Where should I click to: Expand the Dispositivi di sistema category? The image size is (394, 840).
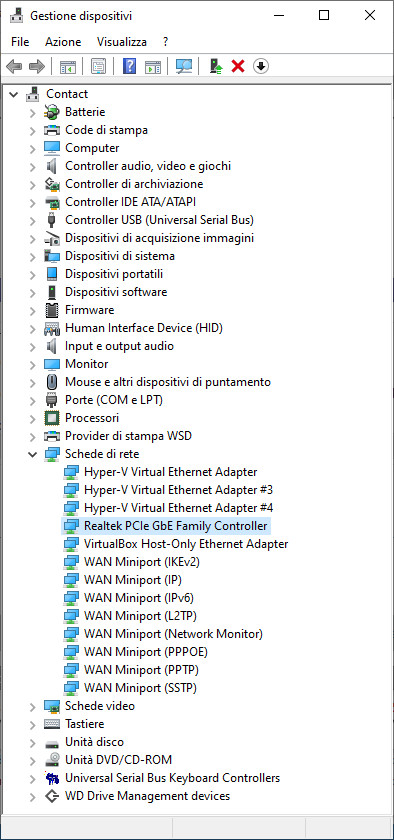[33, 257]
